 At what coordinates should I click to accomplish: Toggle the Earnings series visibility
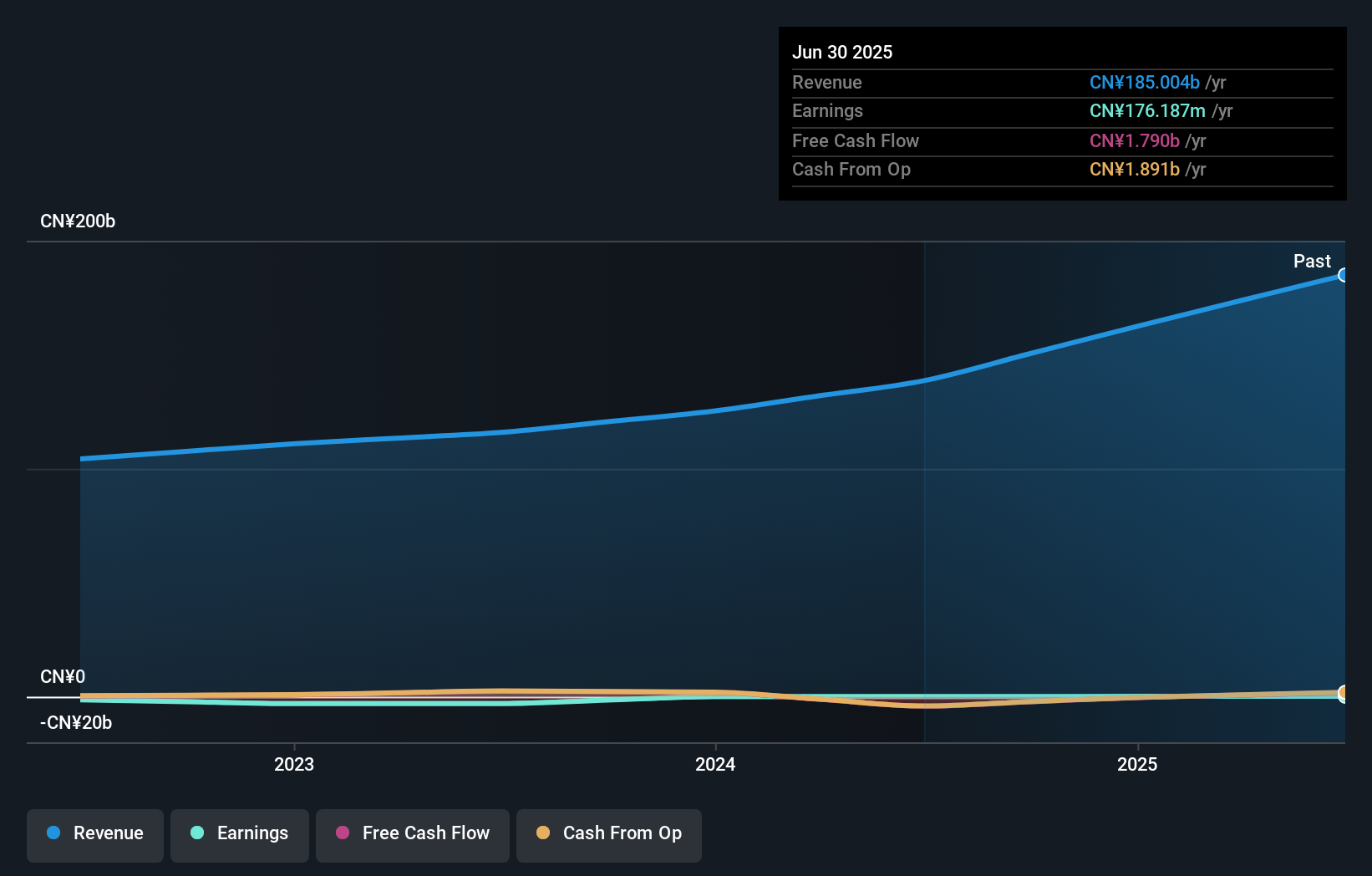(239, 834)
